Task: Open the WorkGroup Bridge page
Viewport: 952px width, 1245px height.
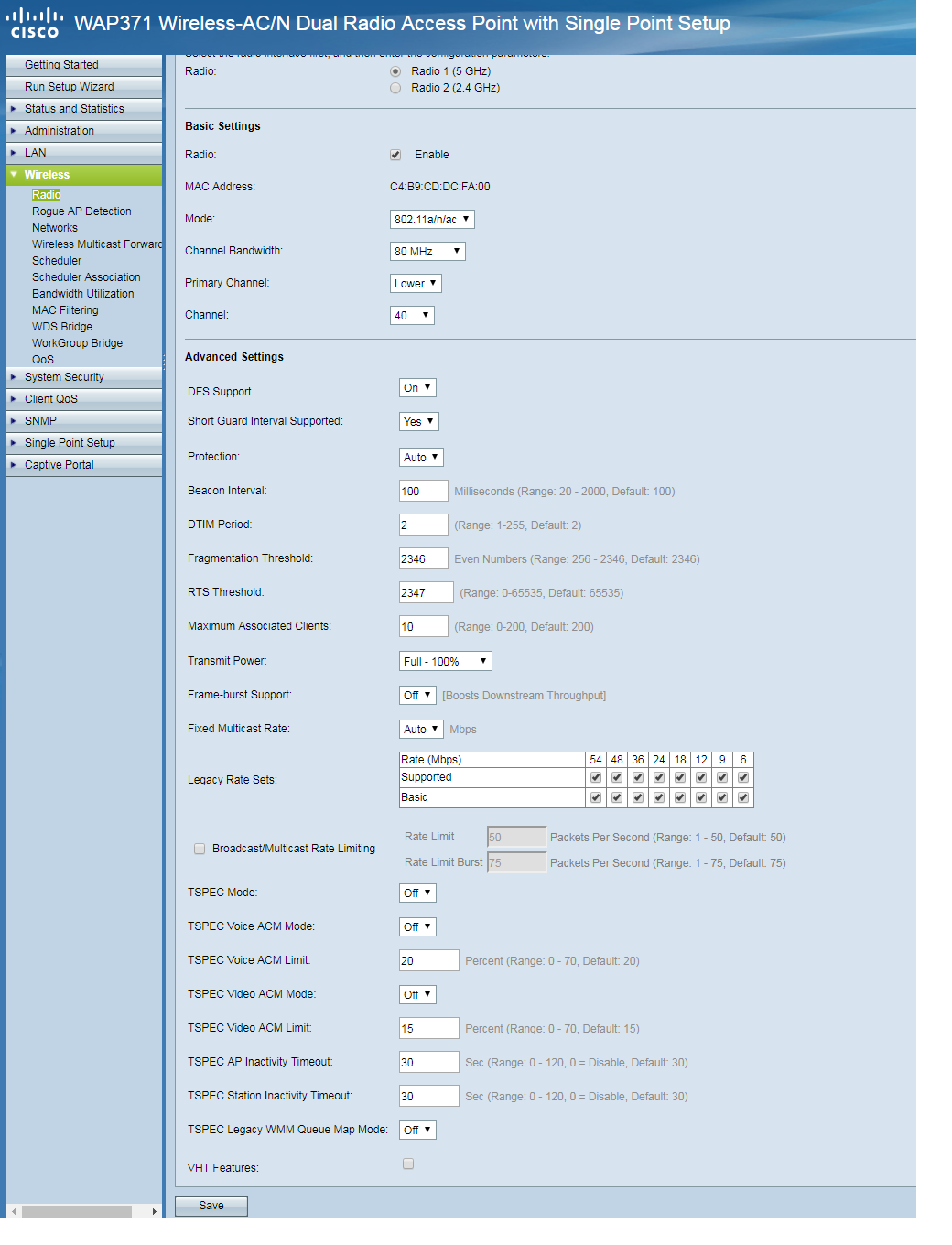Action: point(77,343)
